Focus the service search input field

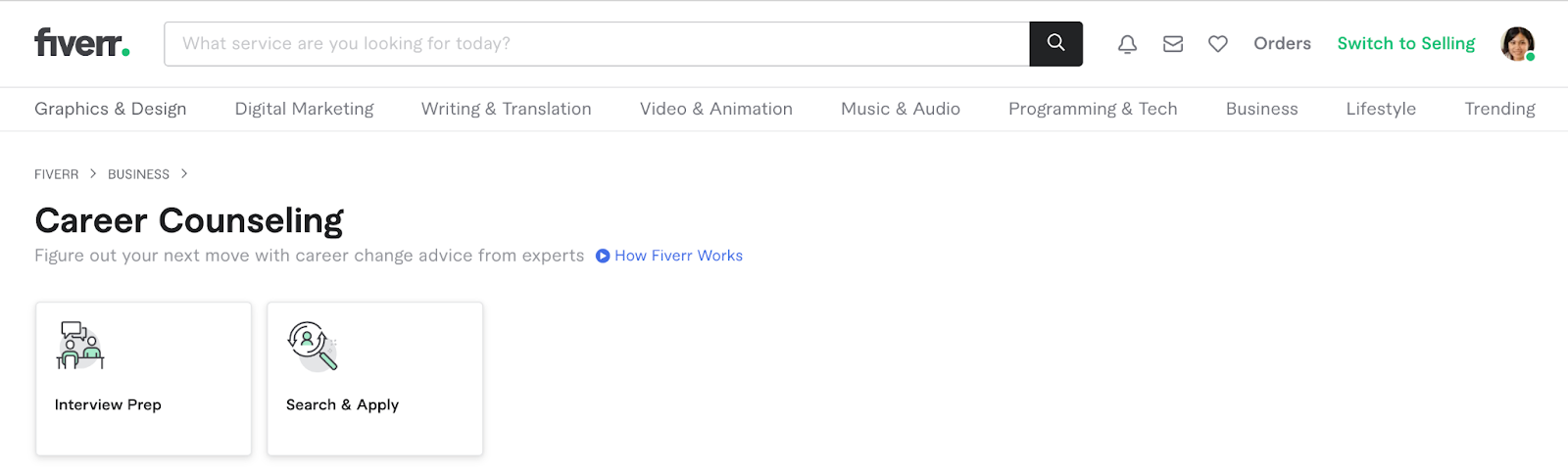tap(597, 44)
